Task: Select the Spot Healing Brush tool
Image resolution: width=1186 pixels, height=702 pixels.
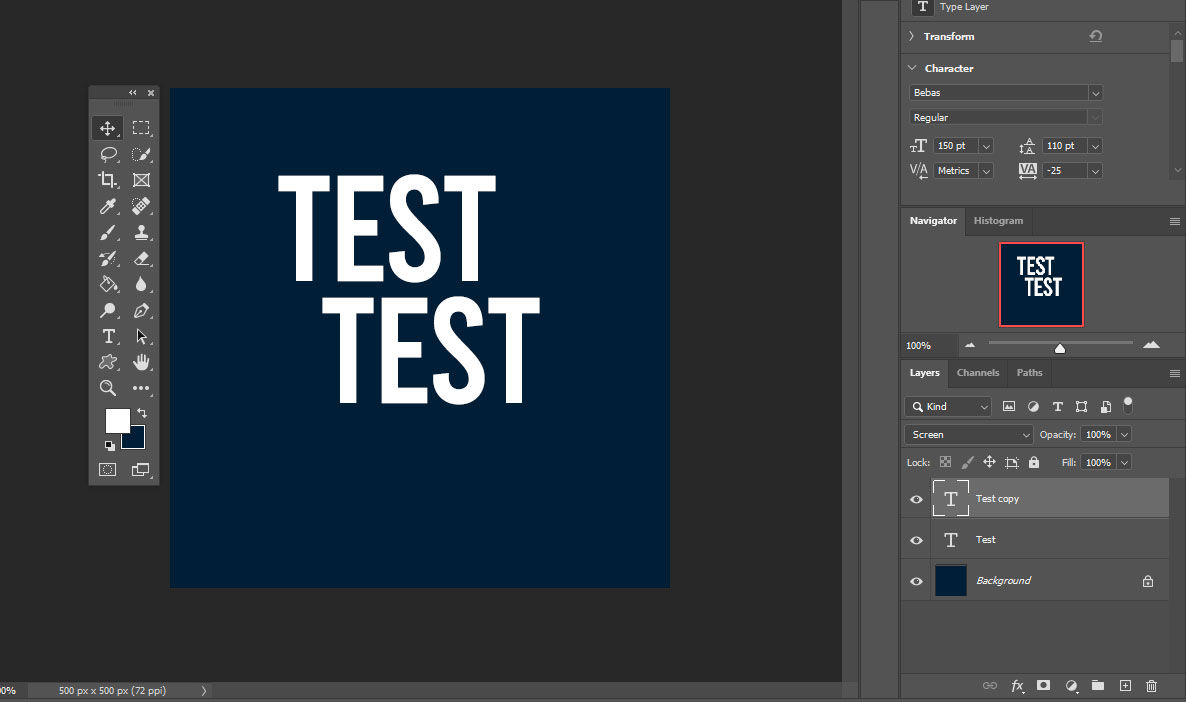Action: pos(141,206)
